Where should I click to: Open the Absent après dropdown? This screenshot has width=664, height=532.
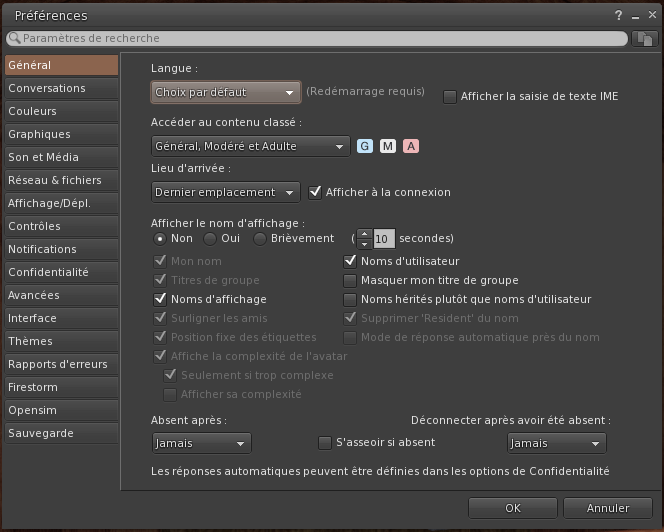pyautogui.click(x=201, y=443)
